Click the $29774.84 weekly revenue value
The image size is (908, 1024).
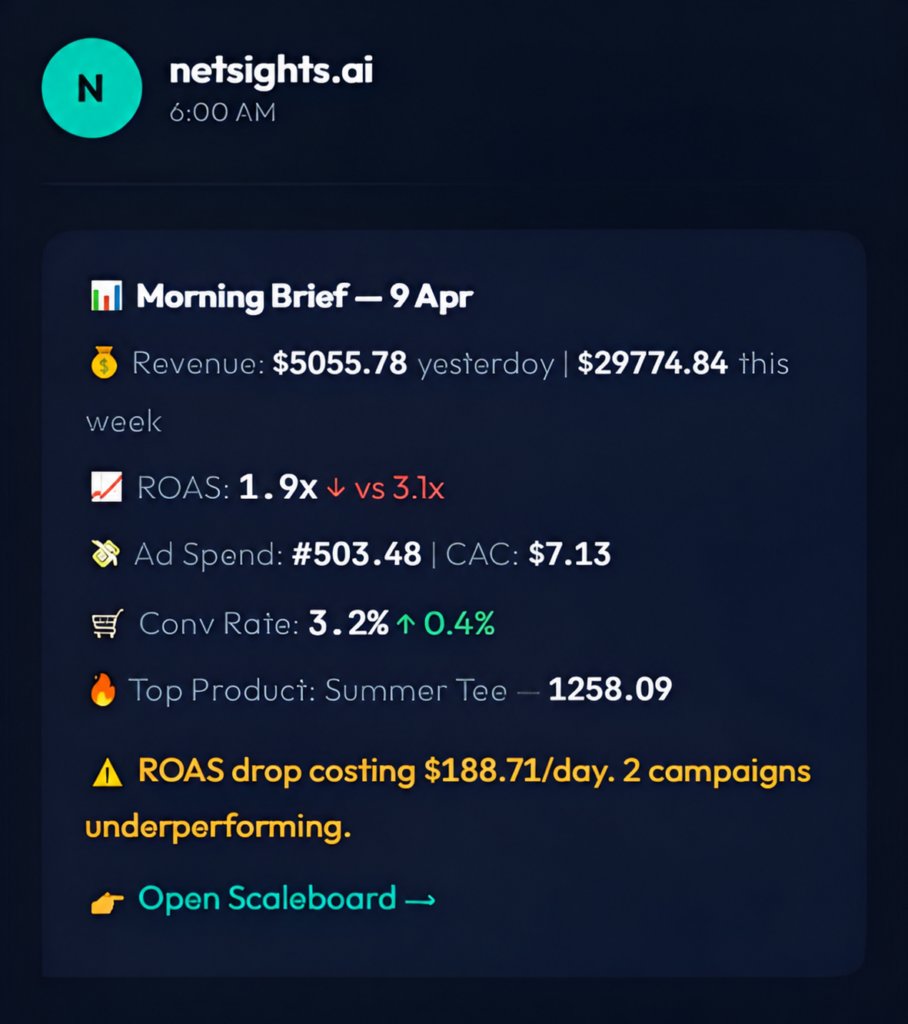coord(653,363)
